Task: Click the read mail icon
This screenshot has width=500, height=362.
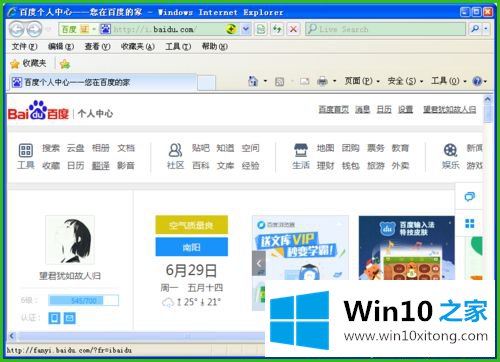Action: click(x=304, y=81)
